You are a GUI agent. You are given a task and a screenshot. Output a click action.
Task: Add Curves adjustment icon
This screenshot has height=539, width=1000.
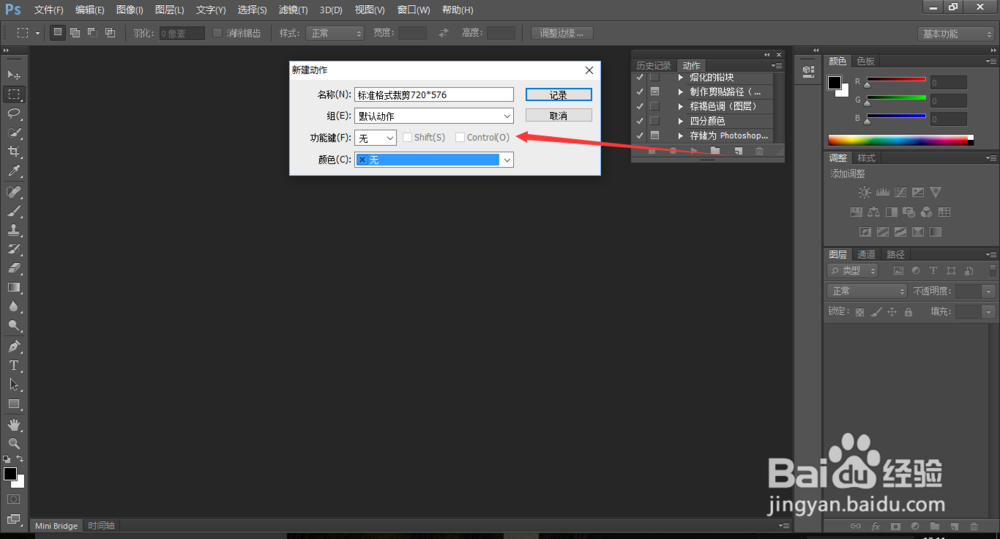point(900,192)
